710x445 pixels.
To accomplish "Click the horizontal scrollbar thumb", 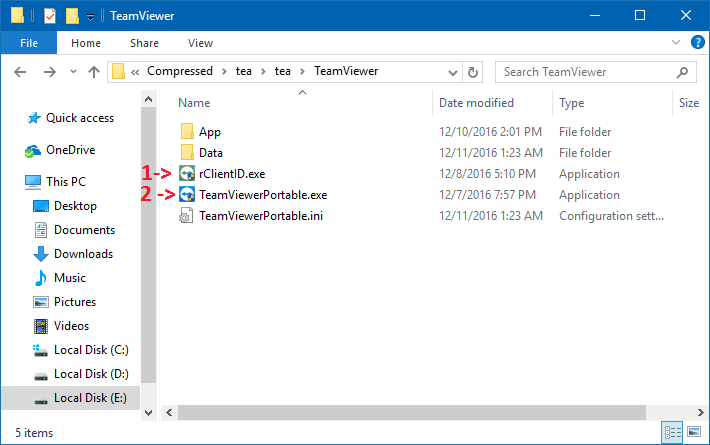I will (x=412, y=412).
